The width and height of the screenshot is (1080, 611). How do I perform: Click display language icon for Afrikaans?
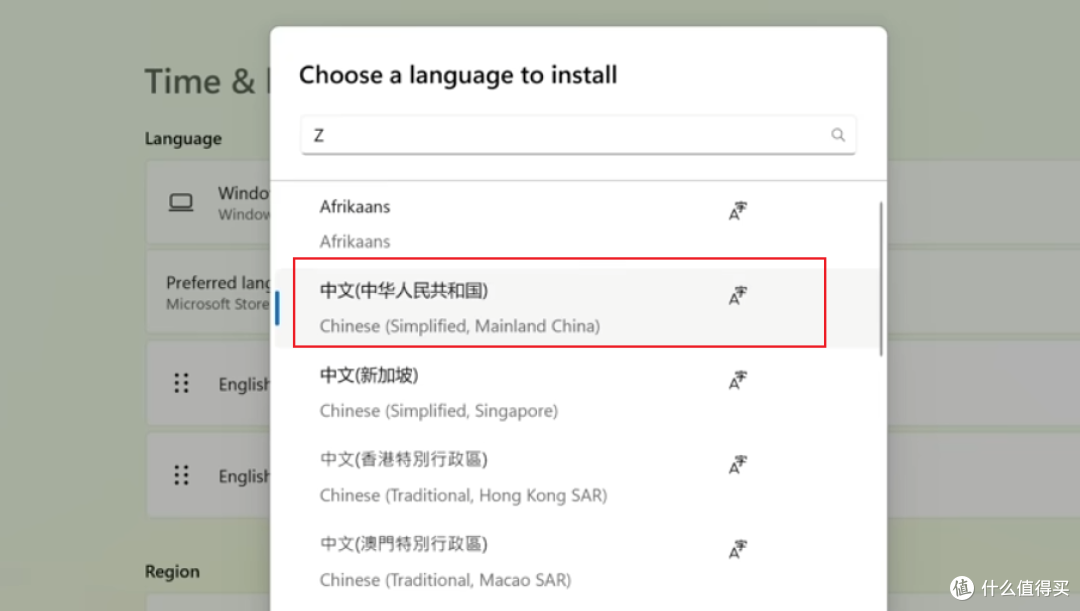(x=738, y=211)
